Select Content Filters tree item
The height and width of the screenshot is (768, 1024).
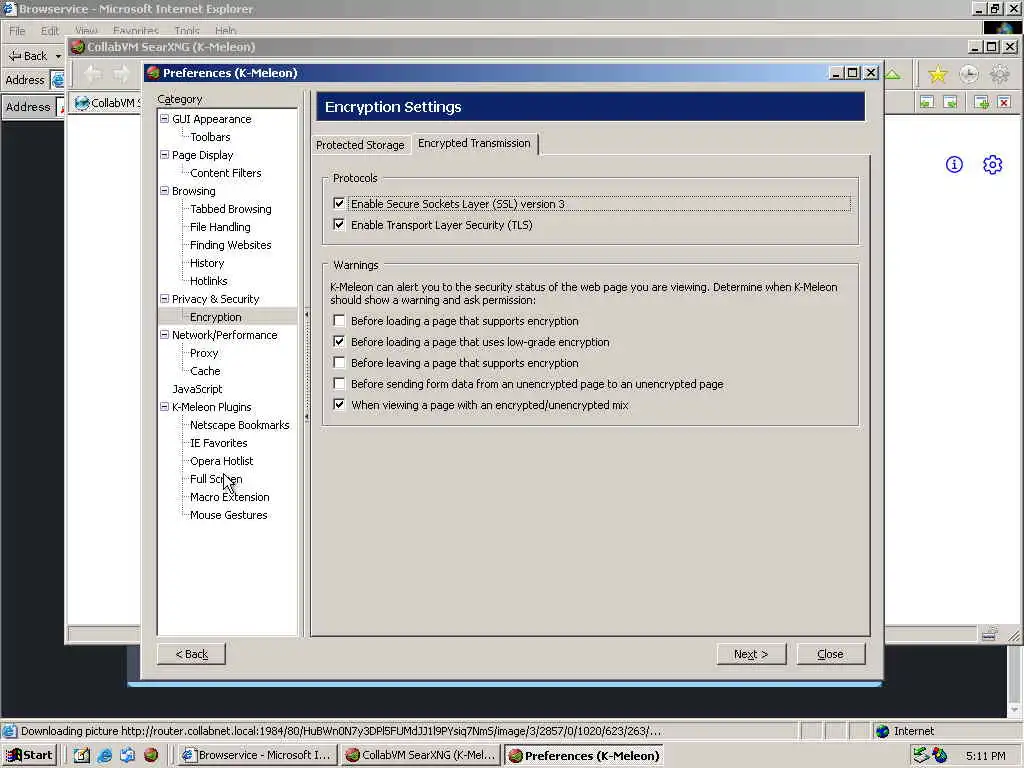click(225, 173)
